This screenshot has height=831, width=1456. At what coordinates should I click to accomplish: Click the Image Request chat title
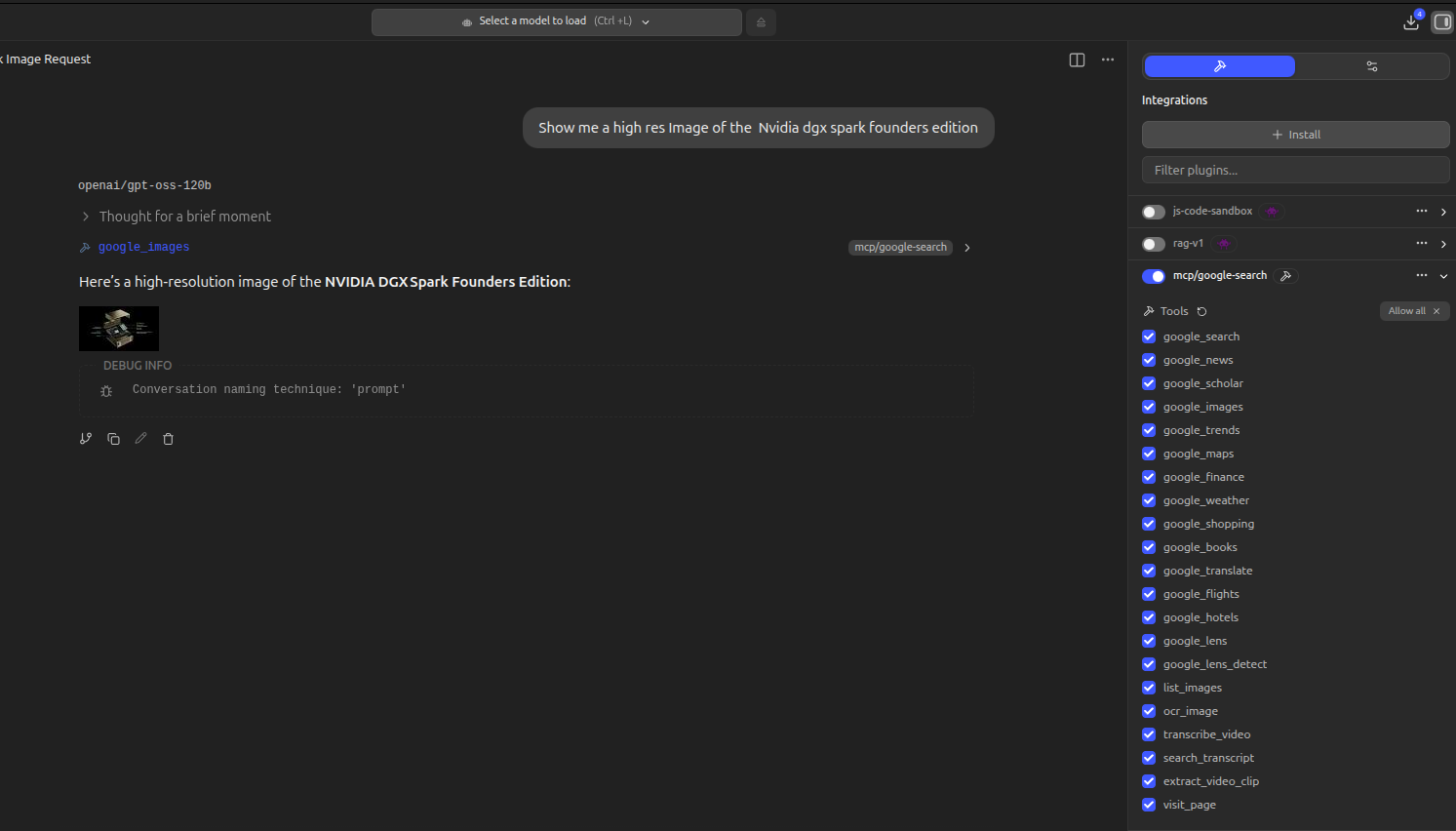46,59
